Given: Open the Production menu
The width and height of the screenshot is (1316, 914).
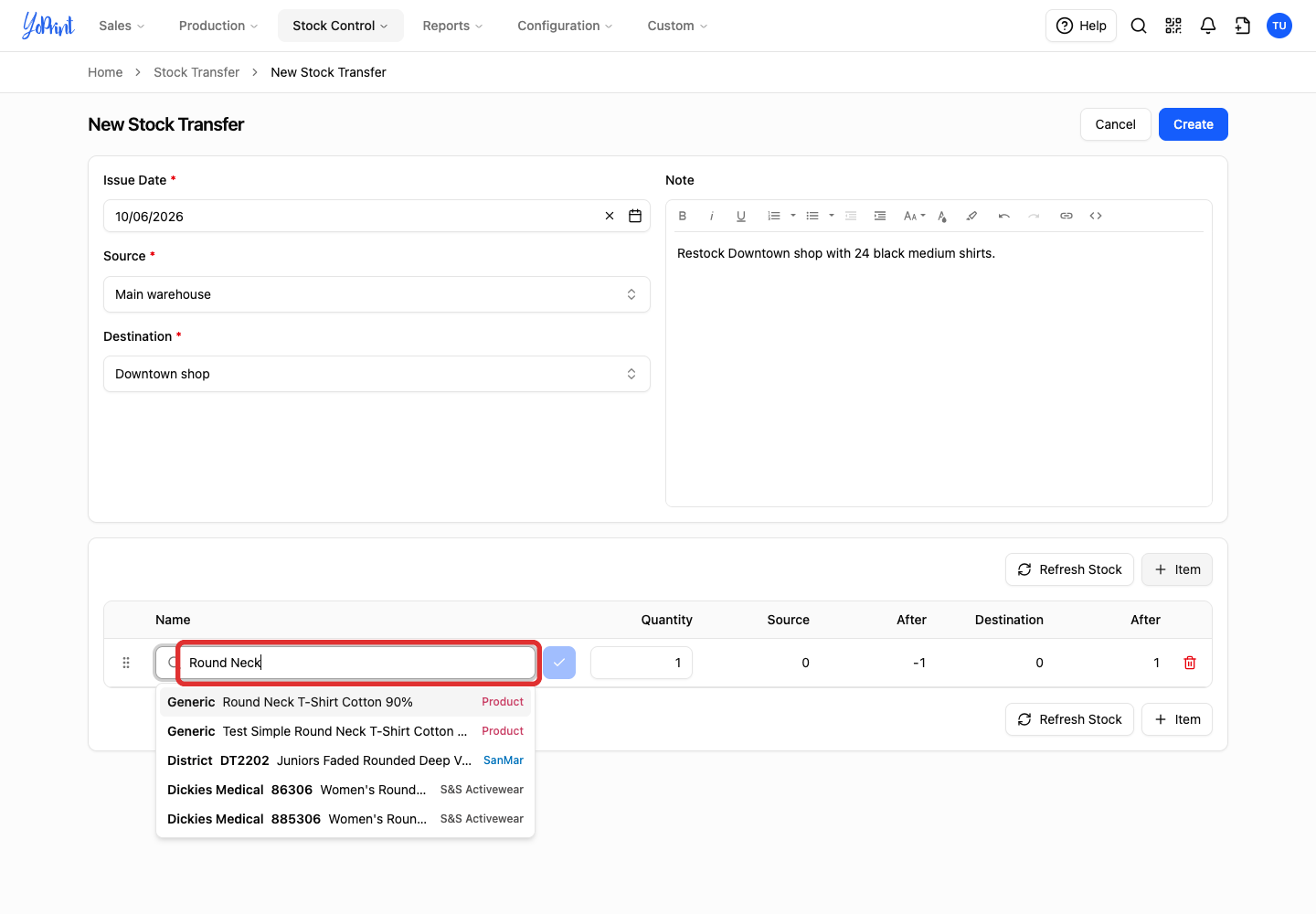Looking at the screenshot, I should 218,26.
